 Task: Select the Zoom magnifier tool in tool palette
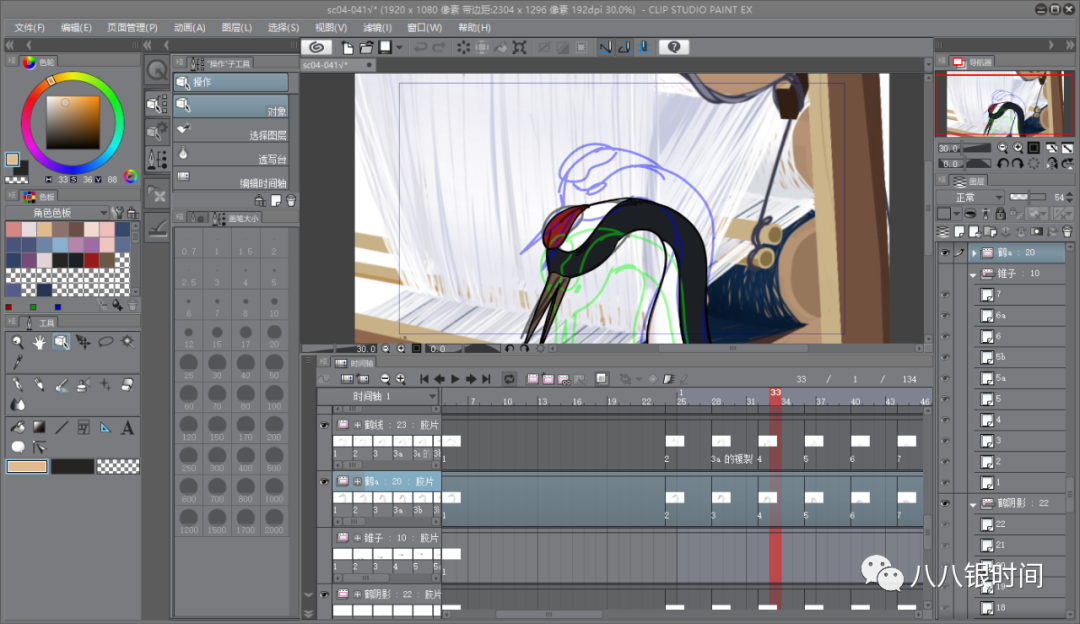(x=17, y=342)
